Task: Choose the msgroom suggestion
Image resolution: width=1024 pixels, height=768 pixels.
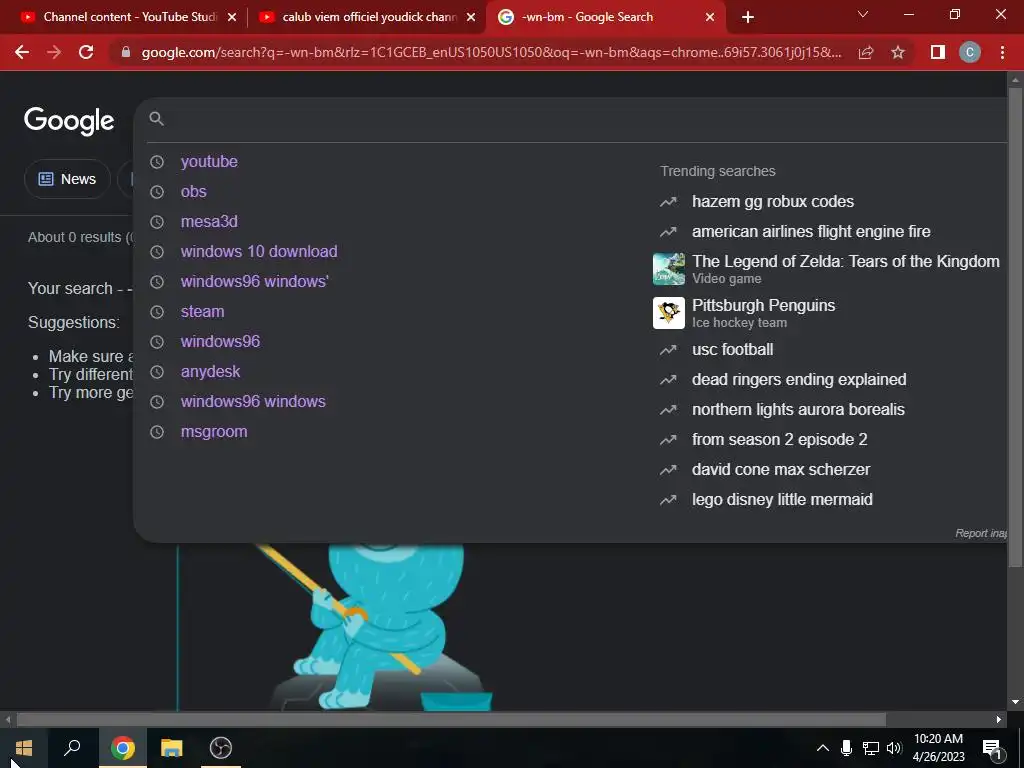Action: tap(214, 432)
